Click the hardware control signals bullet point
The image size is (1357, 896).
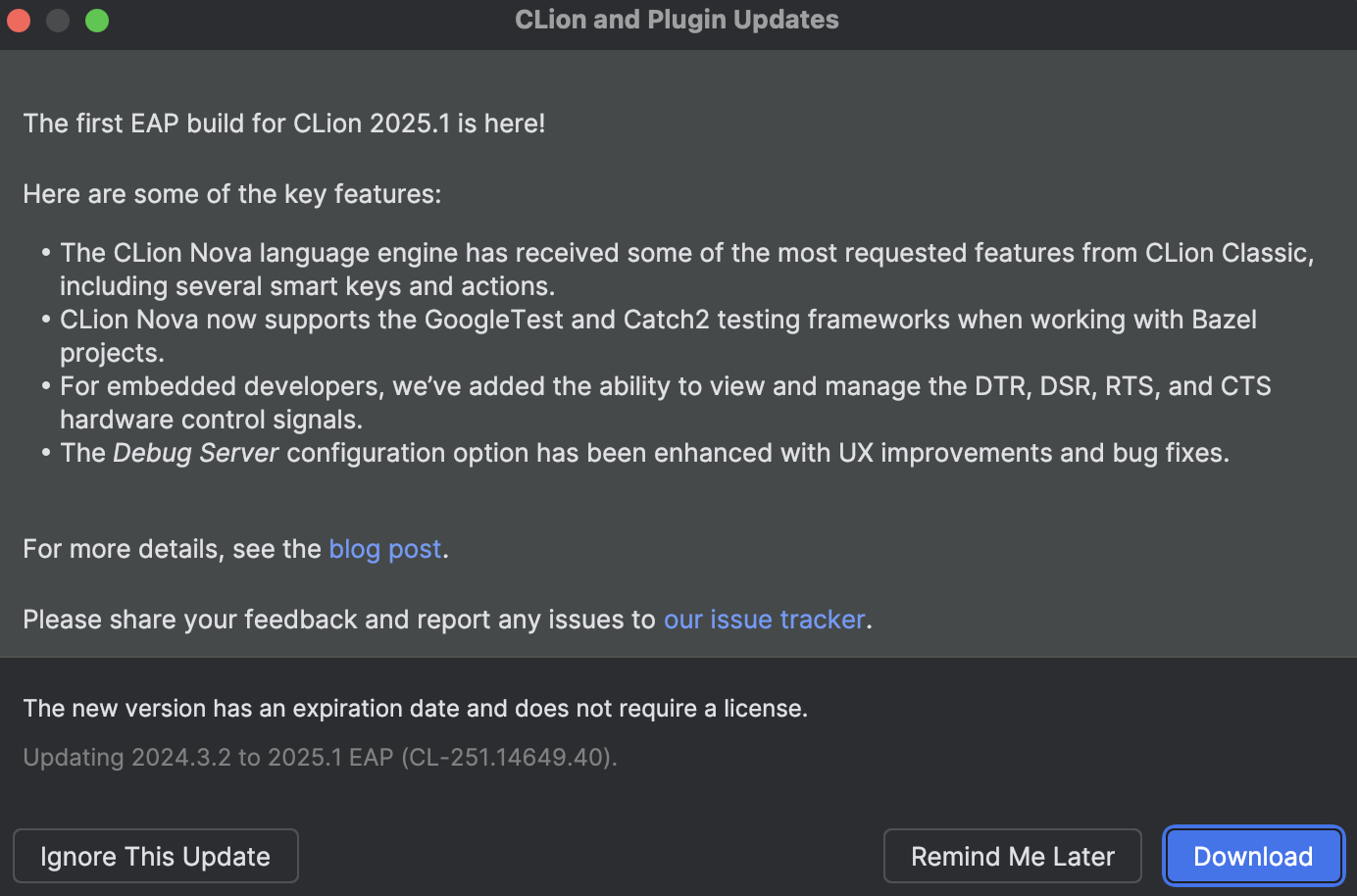tap(665, 402)
